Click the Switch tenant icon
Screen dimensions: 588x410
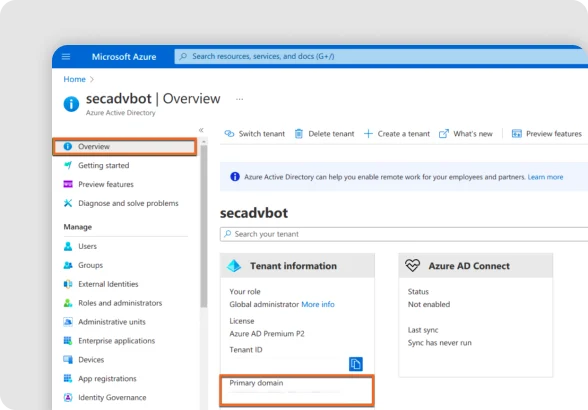coord(229,134)
